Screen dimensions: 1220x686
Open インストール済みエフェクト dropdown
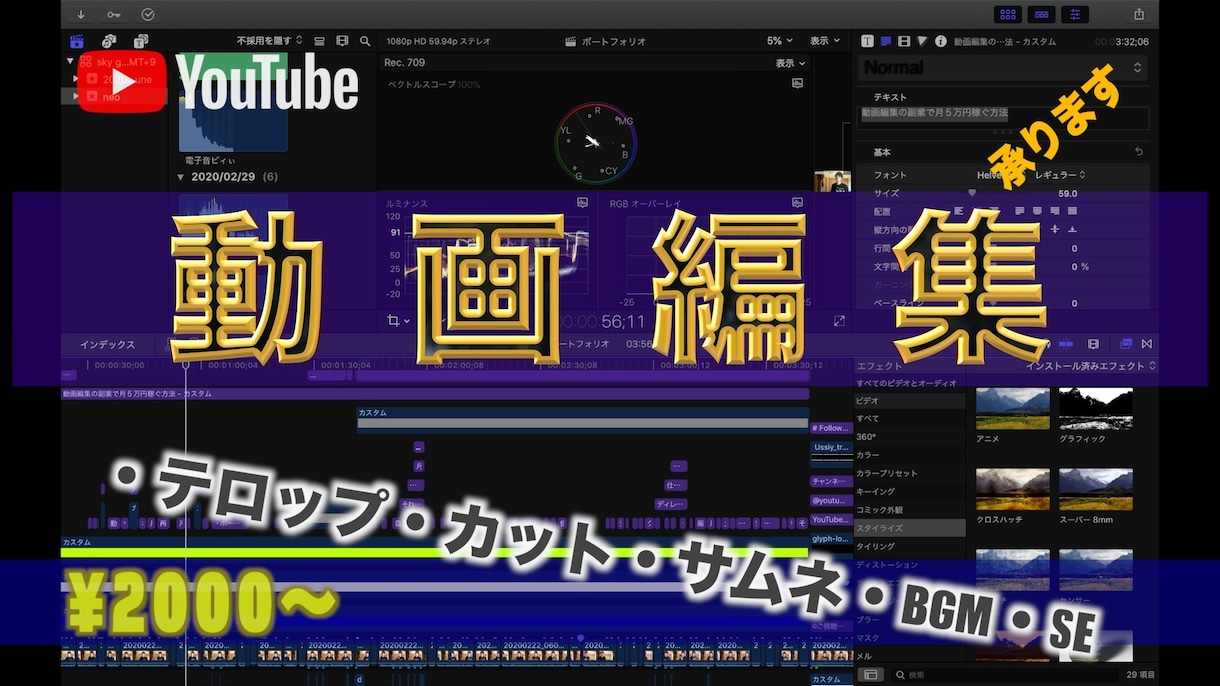(1091, 366)
